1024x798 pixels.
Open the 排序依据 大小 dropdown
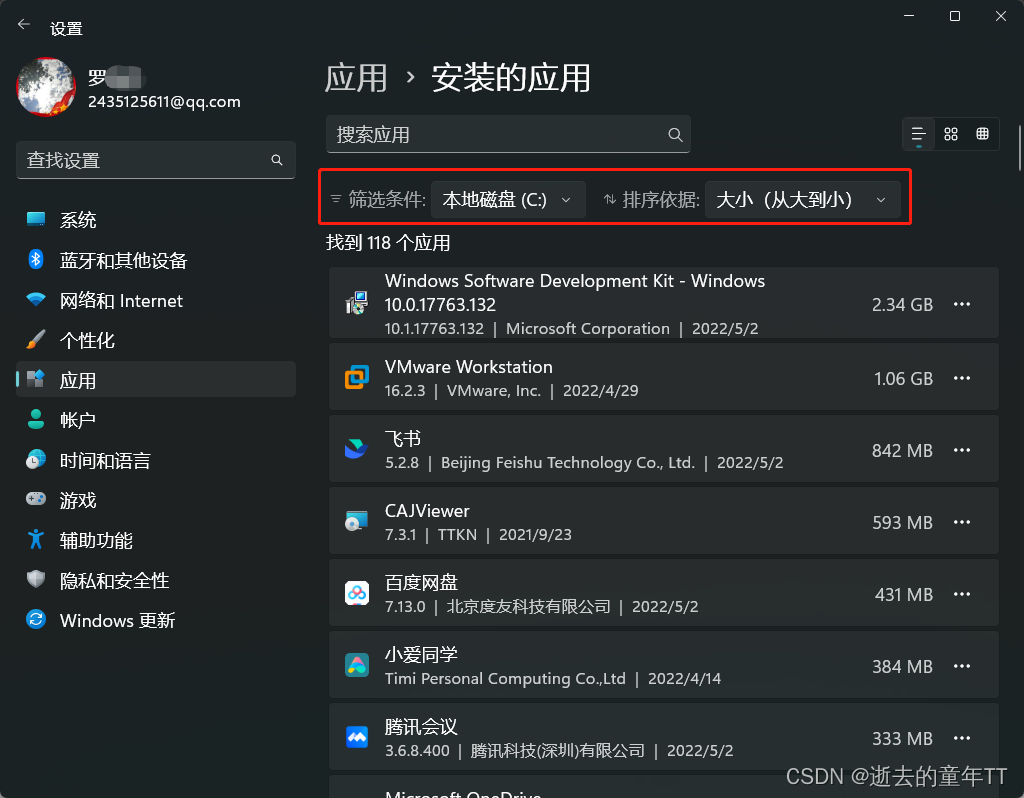[x=803, y=199]
